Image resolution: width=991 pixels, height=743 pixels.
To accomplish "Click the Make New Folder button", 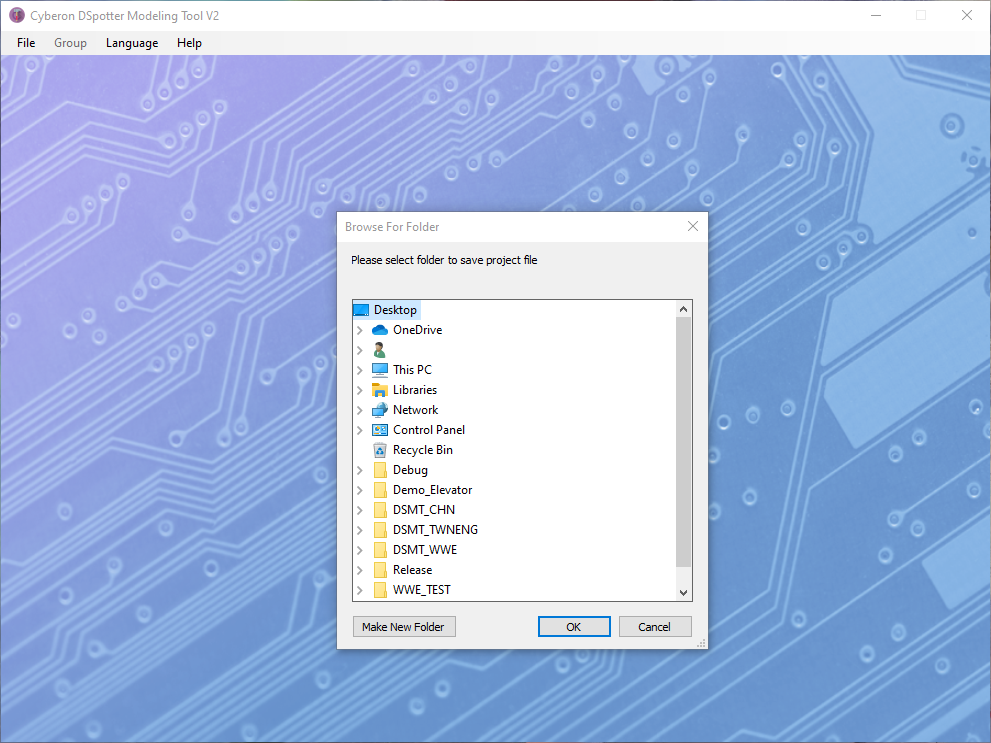I will 404,627.
